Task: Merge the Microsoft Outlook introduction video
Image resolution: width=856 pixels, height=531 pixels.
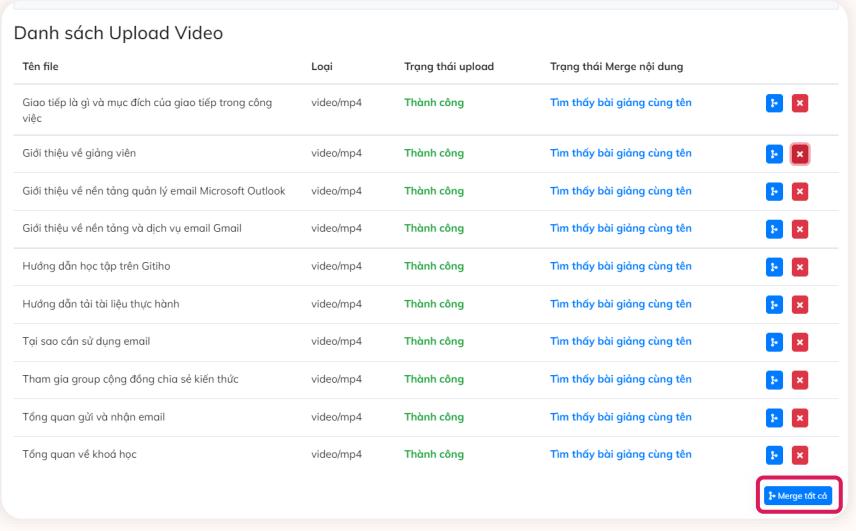Action: coord(774,191)
